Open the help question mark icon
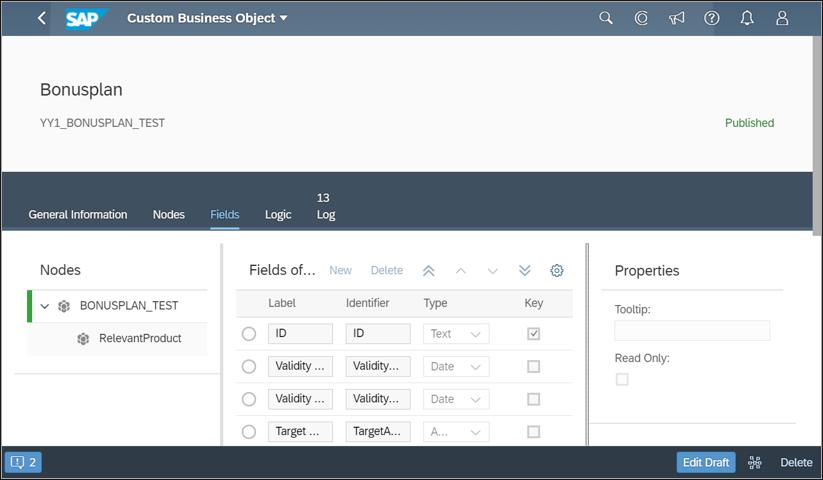 coord(712,18)
